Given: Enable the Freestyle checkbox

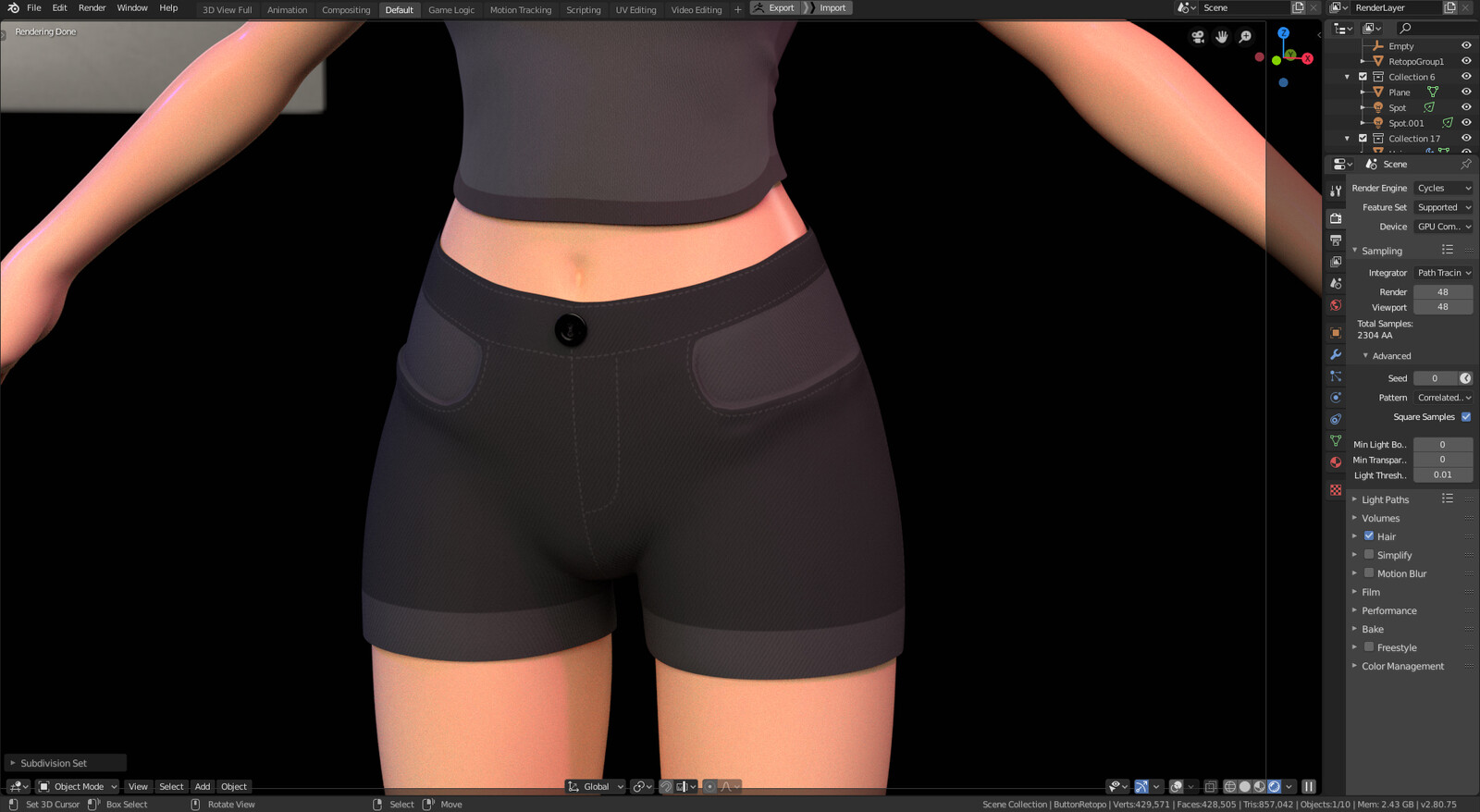Looking at the screenshot, I should [x=1369, y=647].
